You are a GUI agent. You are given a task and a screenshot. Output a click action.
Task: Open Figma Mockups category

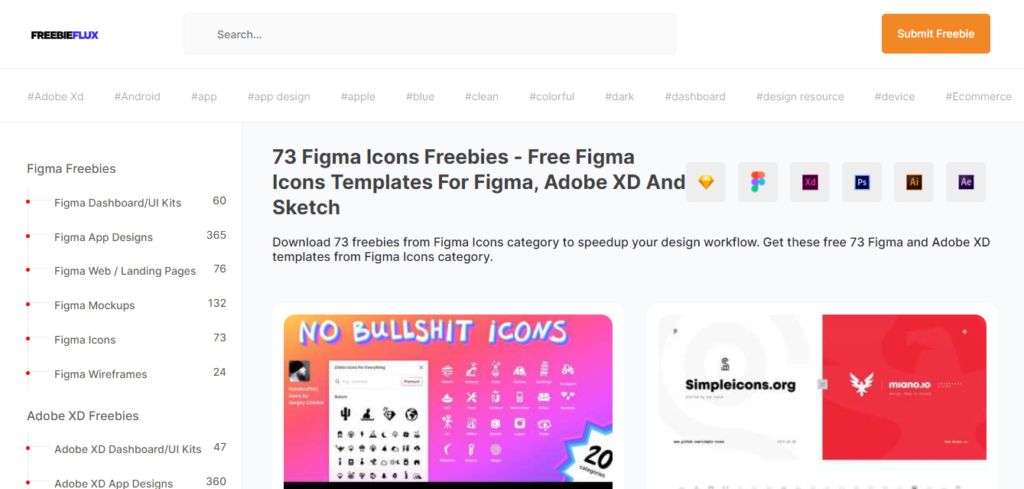coord(95,306)
